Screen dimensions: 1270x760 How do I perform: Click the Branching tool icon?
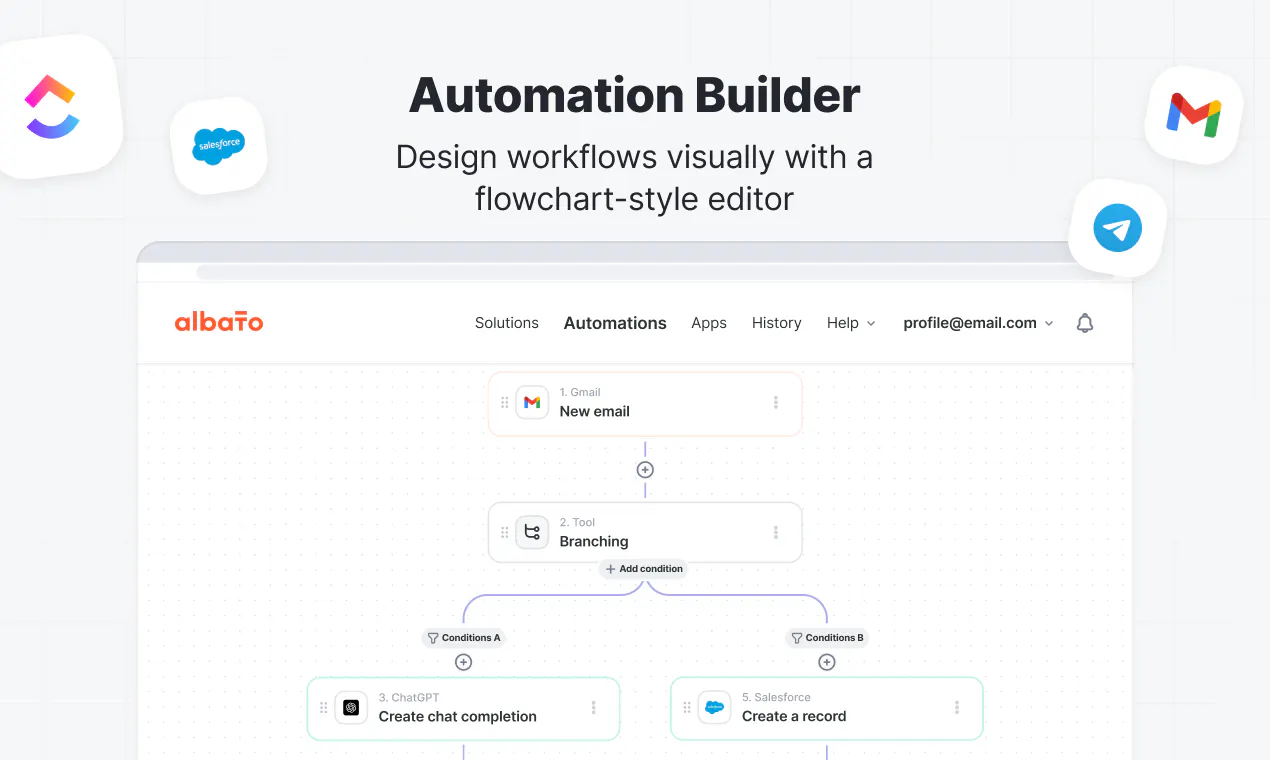[x=532, y=532]
